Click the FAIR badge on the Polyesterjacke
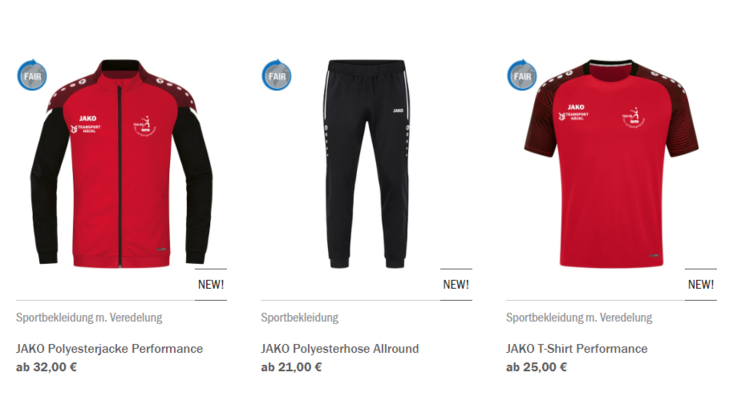Screen dimensions: 741x417 click(x=32, y=75)
